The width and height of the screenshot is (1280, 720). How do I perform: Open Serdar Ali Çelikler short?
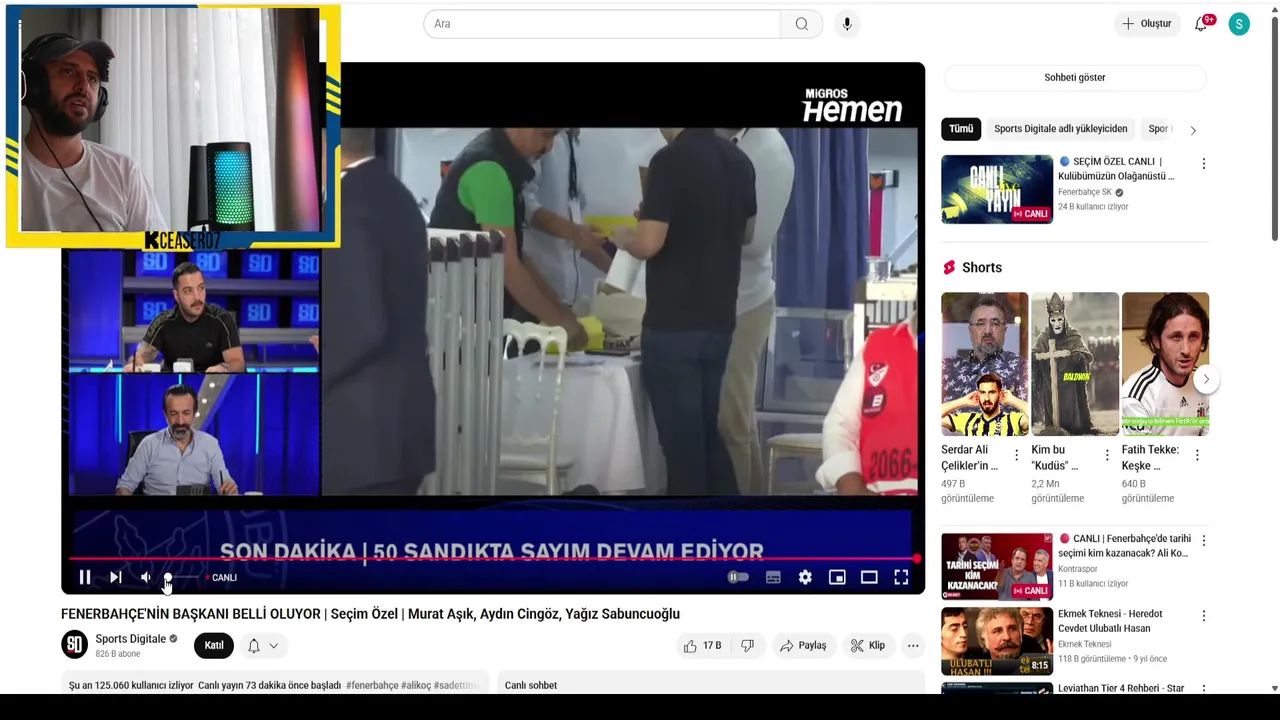(984, 364)
